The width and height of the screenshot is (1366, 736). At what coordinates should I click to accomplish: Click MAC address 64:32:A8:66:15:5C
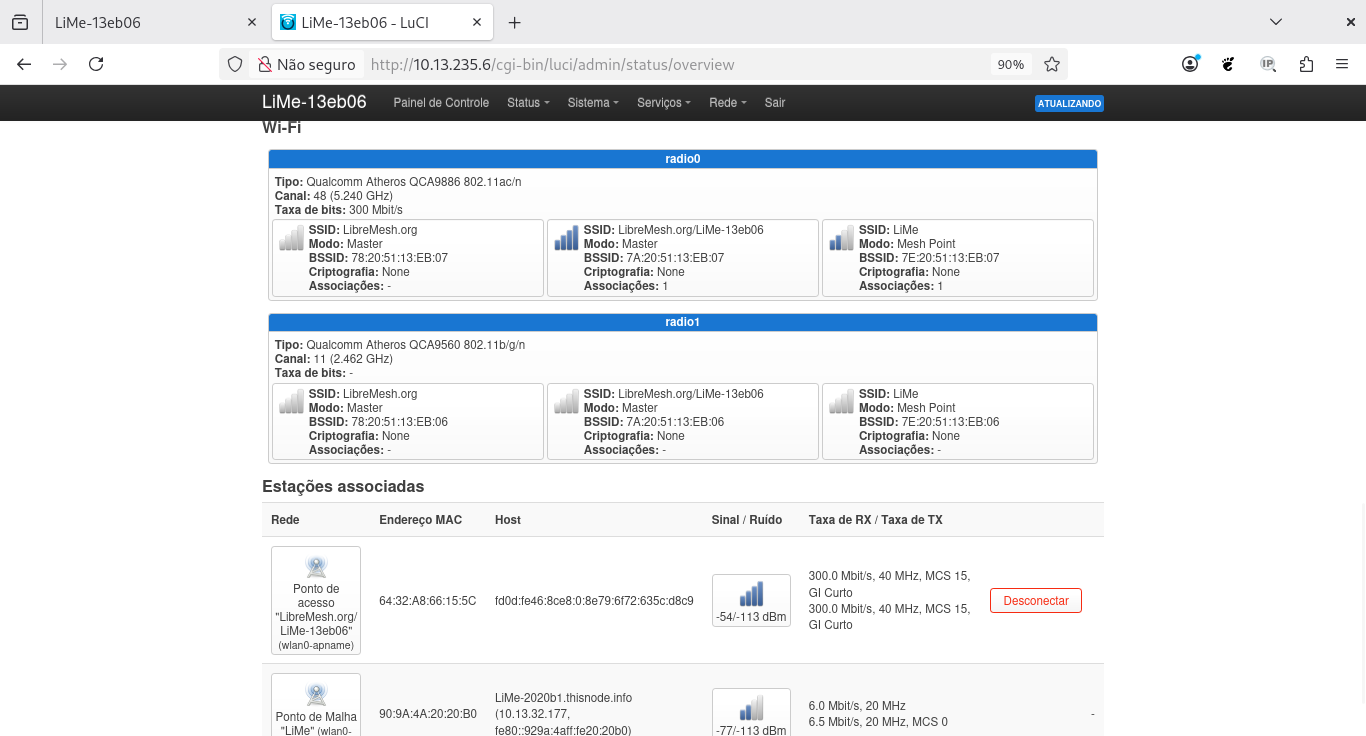click(428, 601)
